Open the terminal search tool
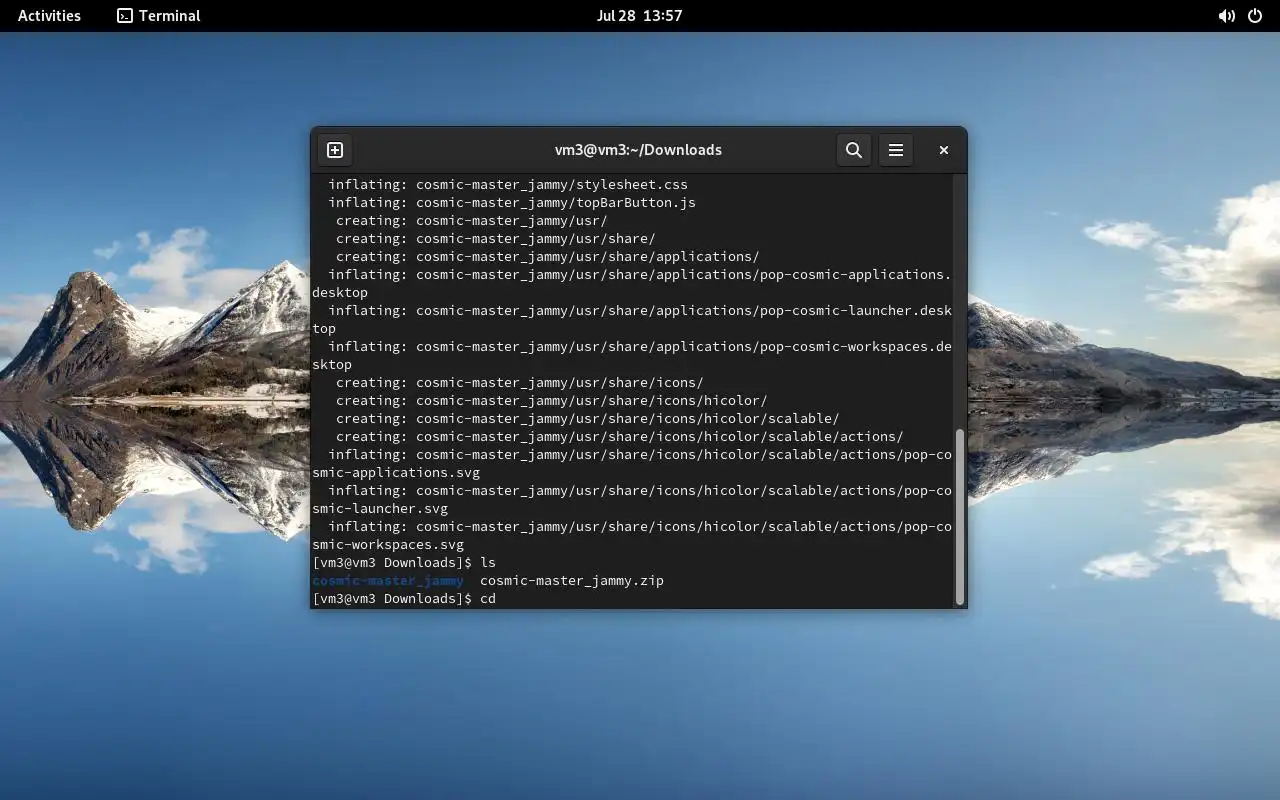The width and height of the screenshot is (1280, 800). point(853,150)
